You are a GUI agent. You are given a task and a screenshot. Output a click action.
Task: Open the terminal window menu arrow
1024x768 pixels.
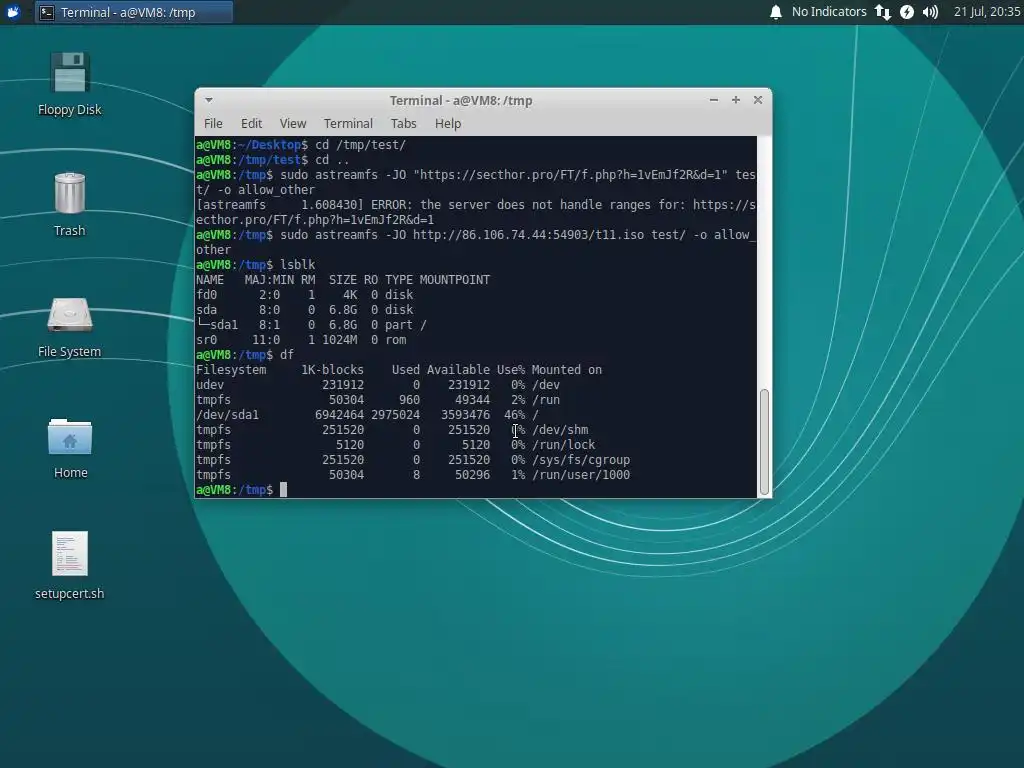pyautogui.click(x=208, y=100)
